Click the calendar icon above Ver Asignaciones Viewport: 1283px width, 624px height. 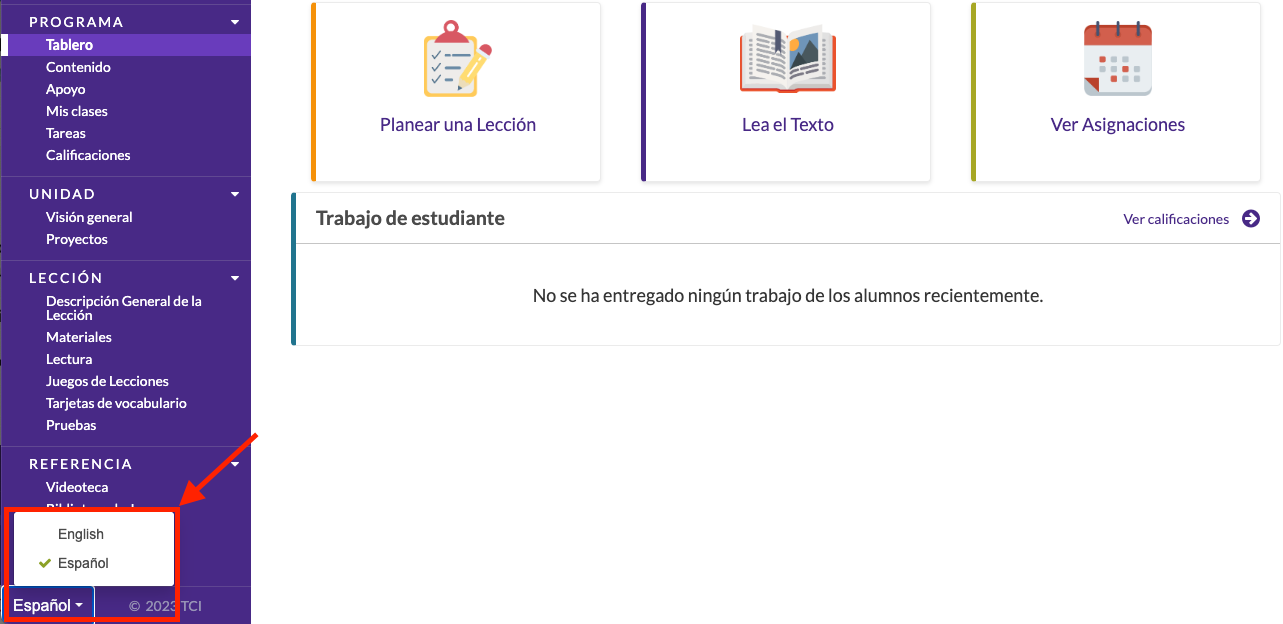tap(1117, 58)
